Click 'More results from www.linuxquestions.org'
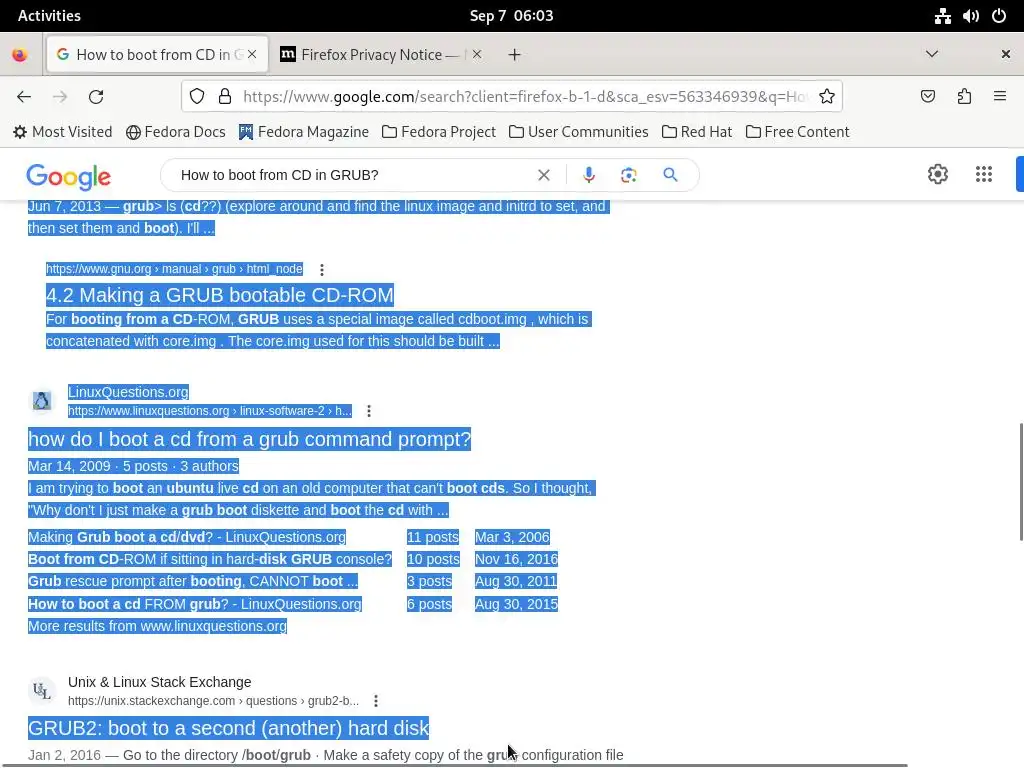1024x768 pixels. (x=157, y=626)
